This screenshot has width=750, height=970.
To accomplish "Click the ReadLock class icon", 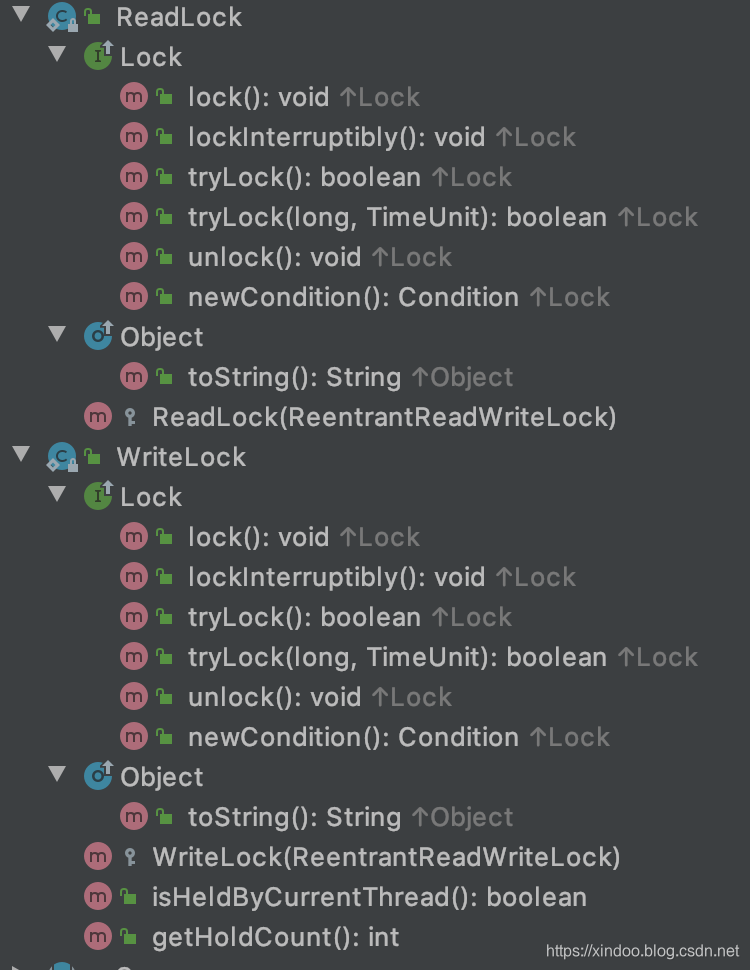I will click(x=62, y=17).
